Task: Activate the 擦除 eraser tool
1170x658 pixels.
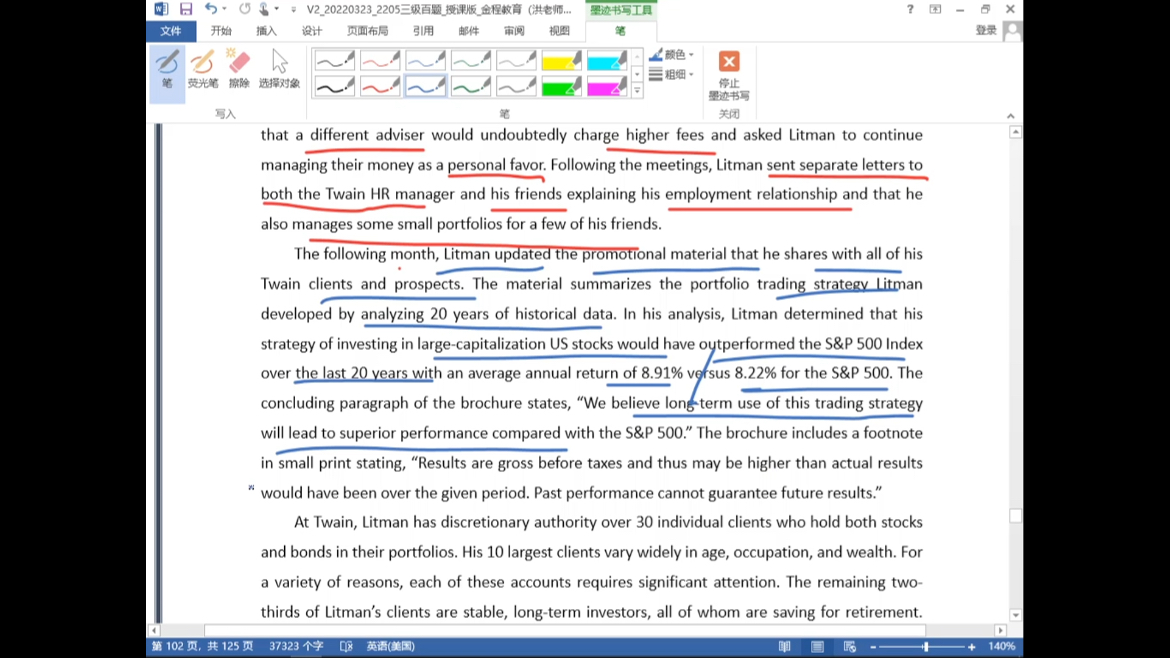Action: coord(239,71)
